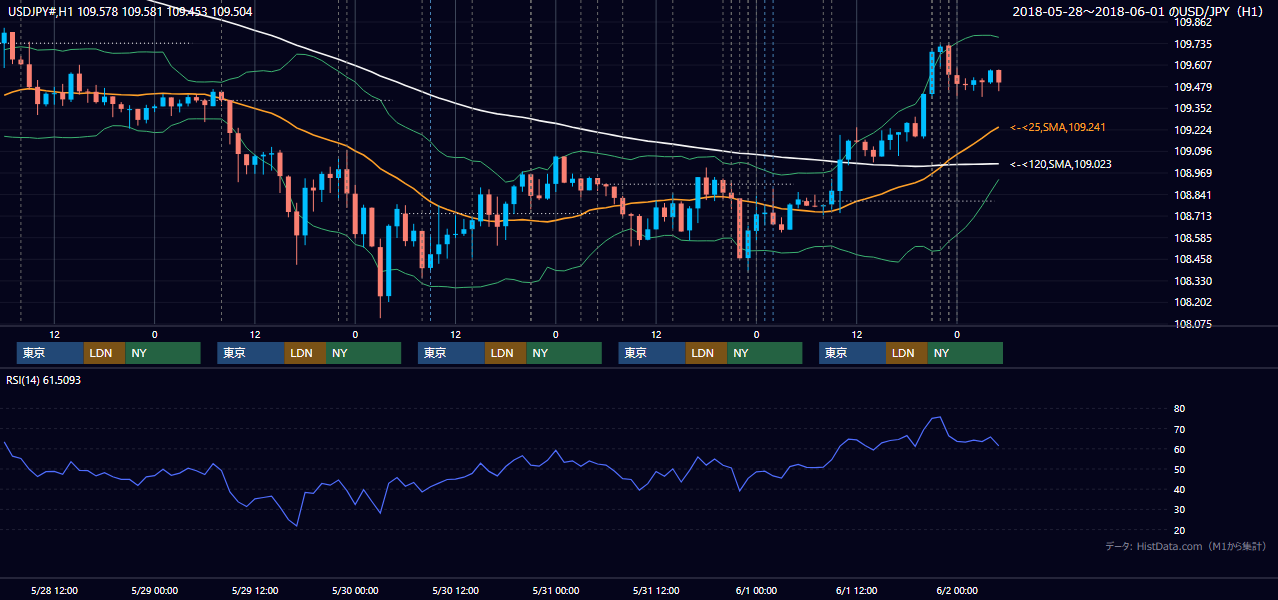Click the 6/2 00:00 time axis label
This screenshot has height=600, width=1278.
click(957, 590)
